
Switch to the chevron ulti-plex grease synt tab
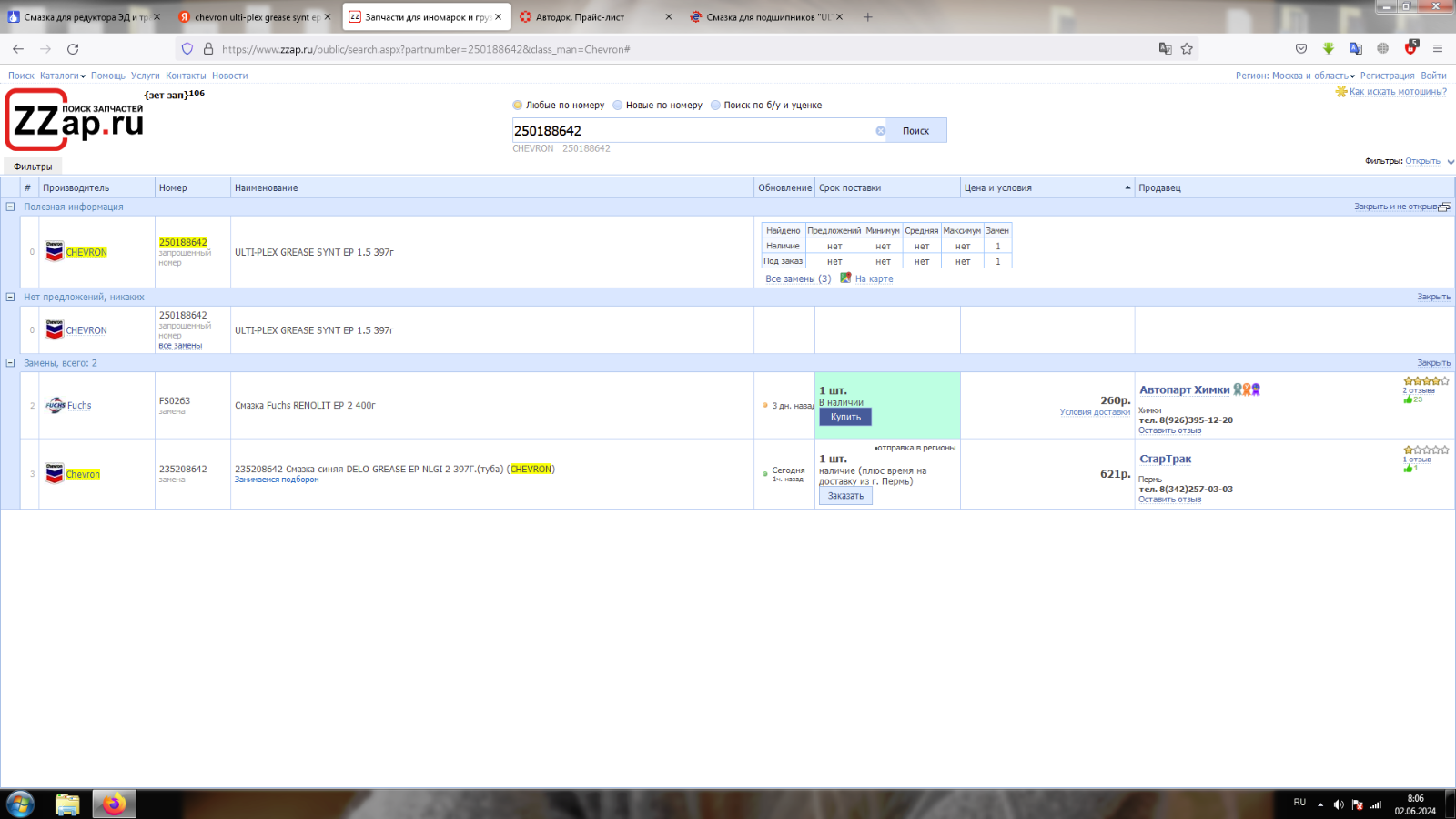[257, 17]
